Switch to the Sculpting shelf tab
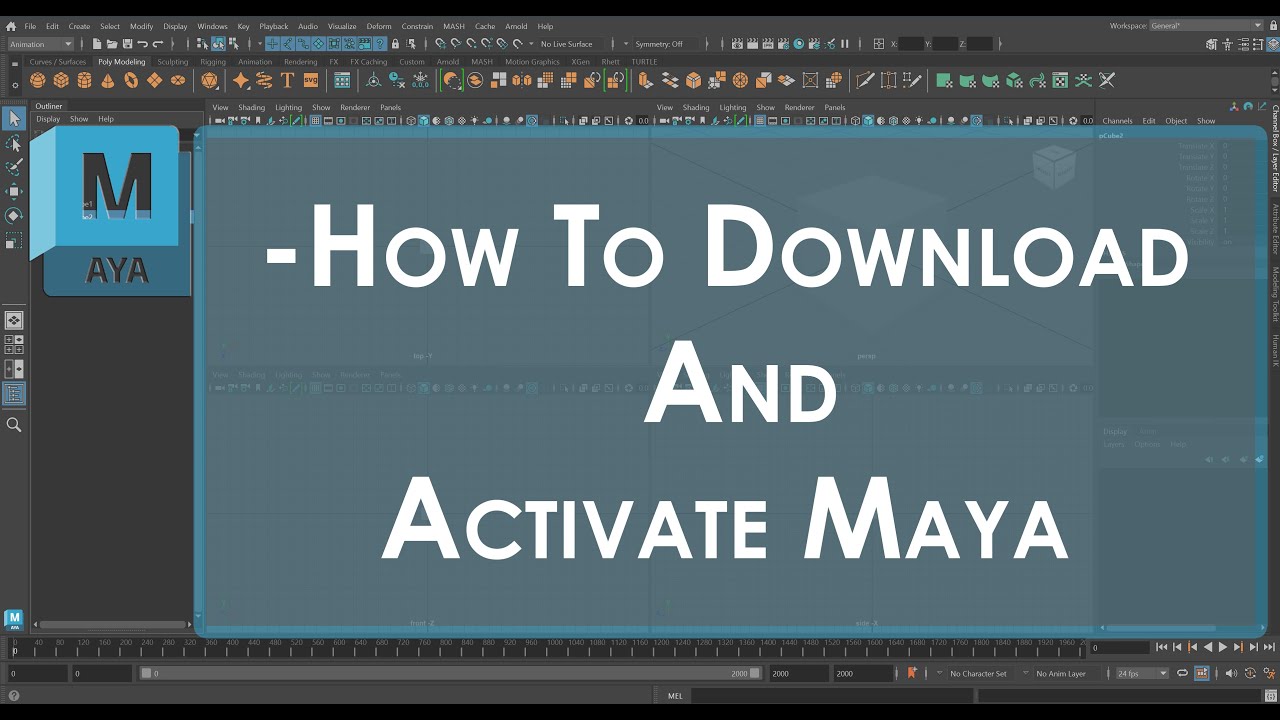Viewport: 1280px width, 720px height. [172, 62]
